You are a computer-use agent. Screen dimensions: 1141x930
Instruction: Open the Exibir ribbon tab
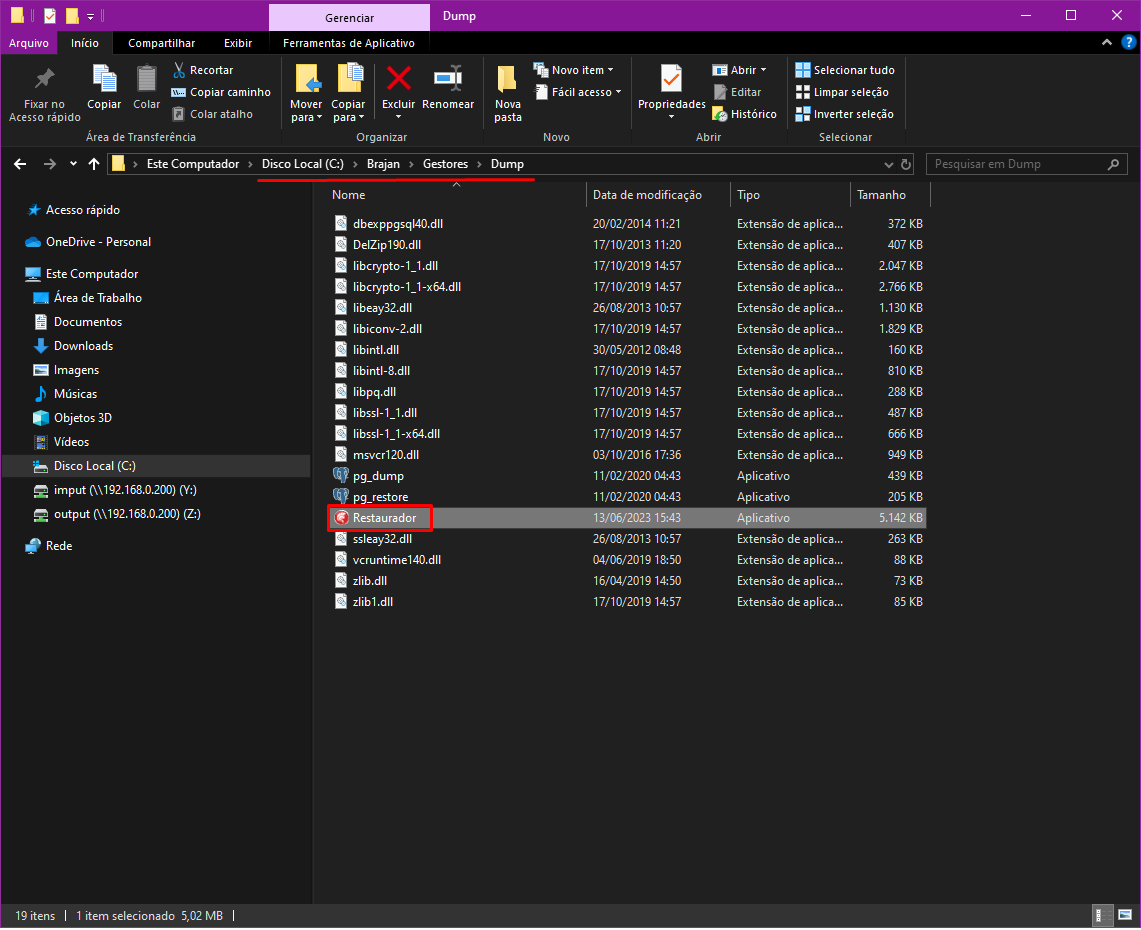238,43
